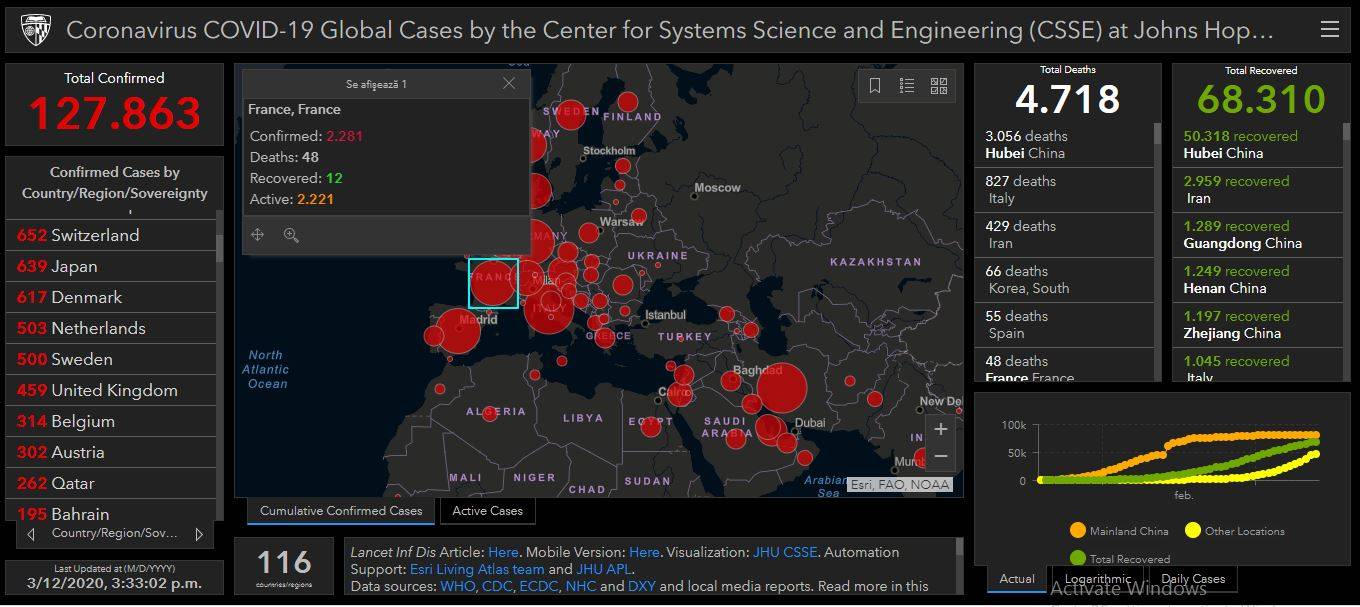Close the France info popup
Screen dimensions: 1360x607
click(509, 84)
